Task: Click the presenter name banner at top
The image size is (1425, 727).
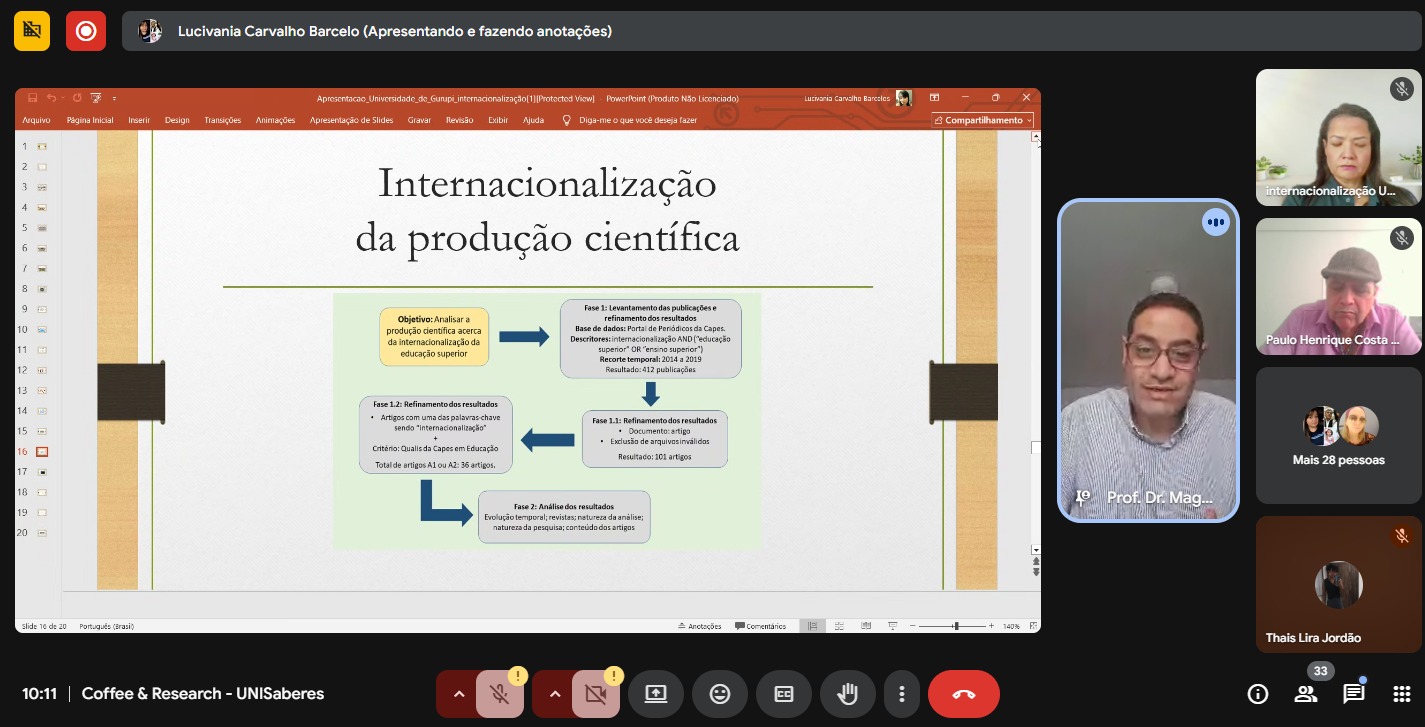Action: (395, 31)
